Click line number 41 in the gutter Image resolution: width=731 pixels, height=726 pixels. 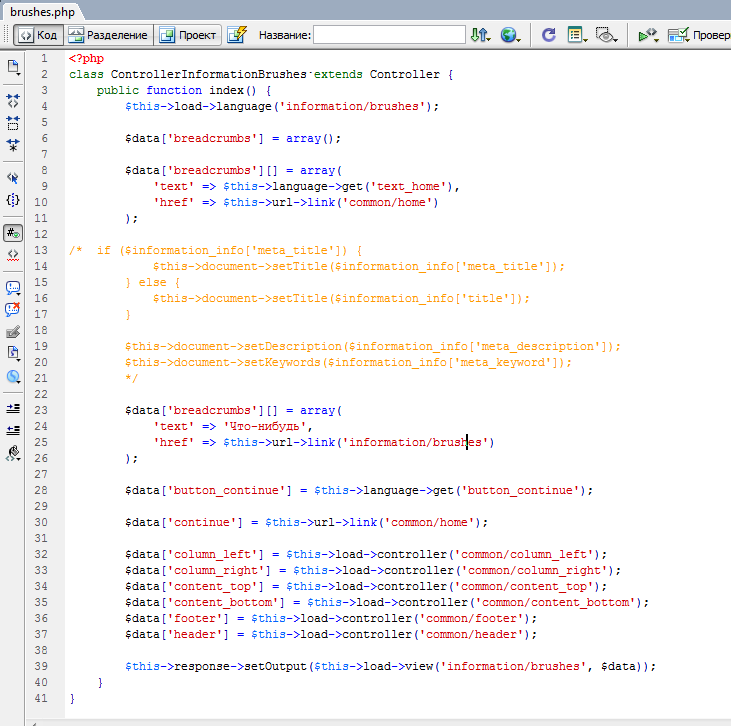point(41,698)
